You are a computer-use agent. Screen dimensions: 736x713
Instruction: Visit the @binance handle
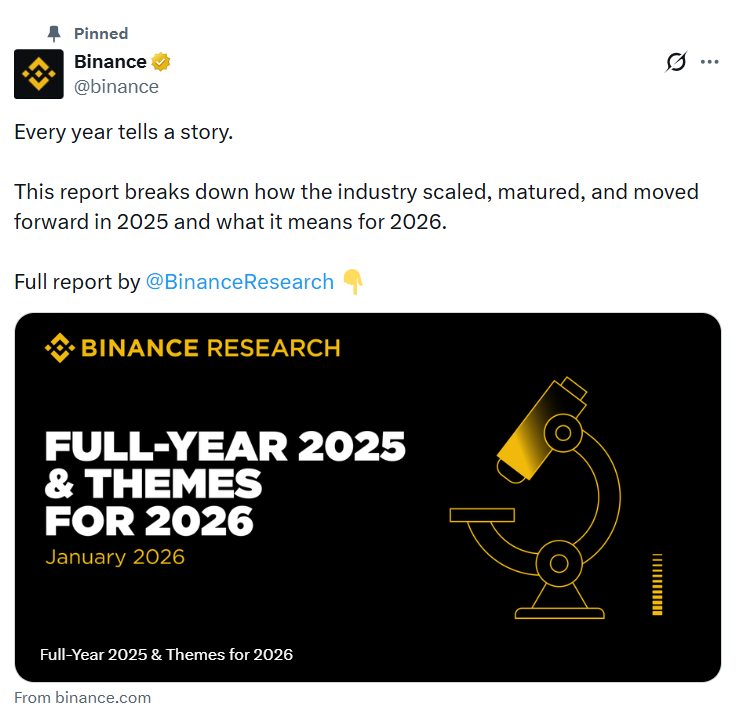(116, 86)
